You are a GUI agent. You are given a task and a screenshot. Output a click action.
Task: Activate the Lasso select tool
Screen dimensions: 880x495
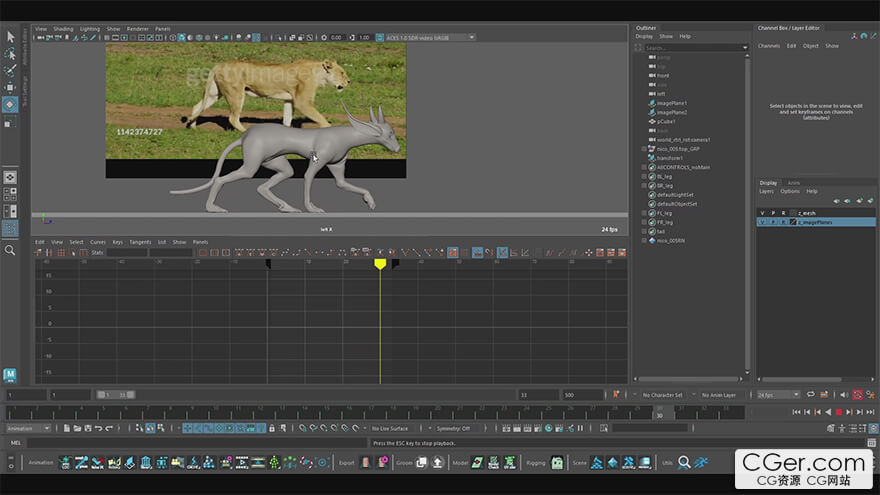[10, 54]
